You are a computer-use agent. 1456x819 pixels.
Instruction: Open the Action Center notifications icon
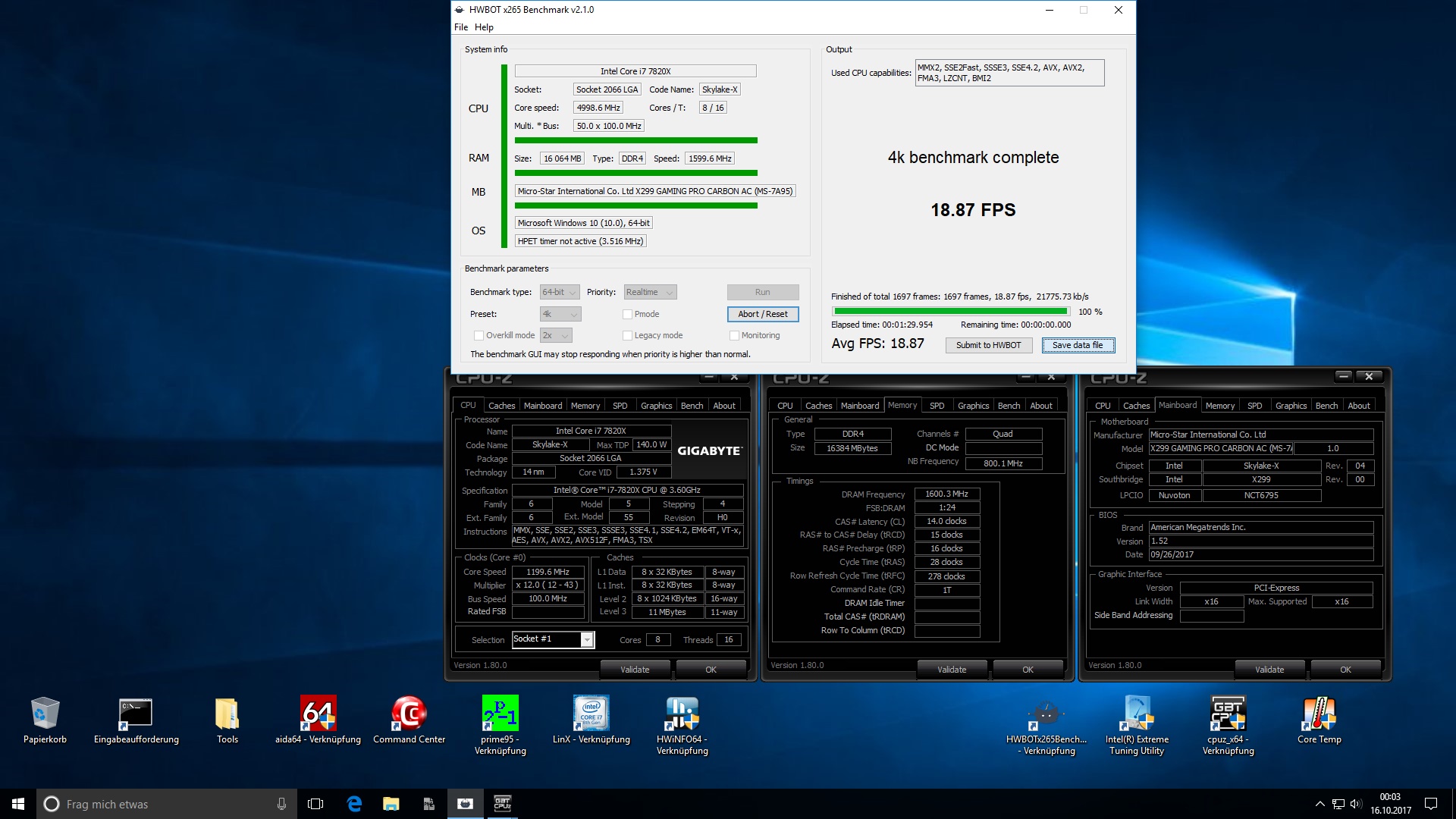(x=1431, y=804)
